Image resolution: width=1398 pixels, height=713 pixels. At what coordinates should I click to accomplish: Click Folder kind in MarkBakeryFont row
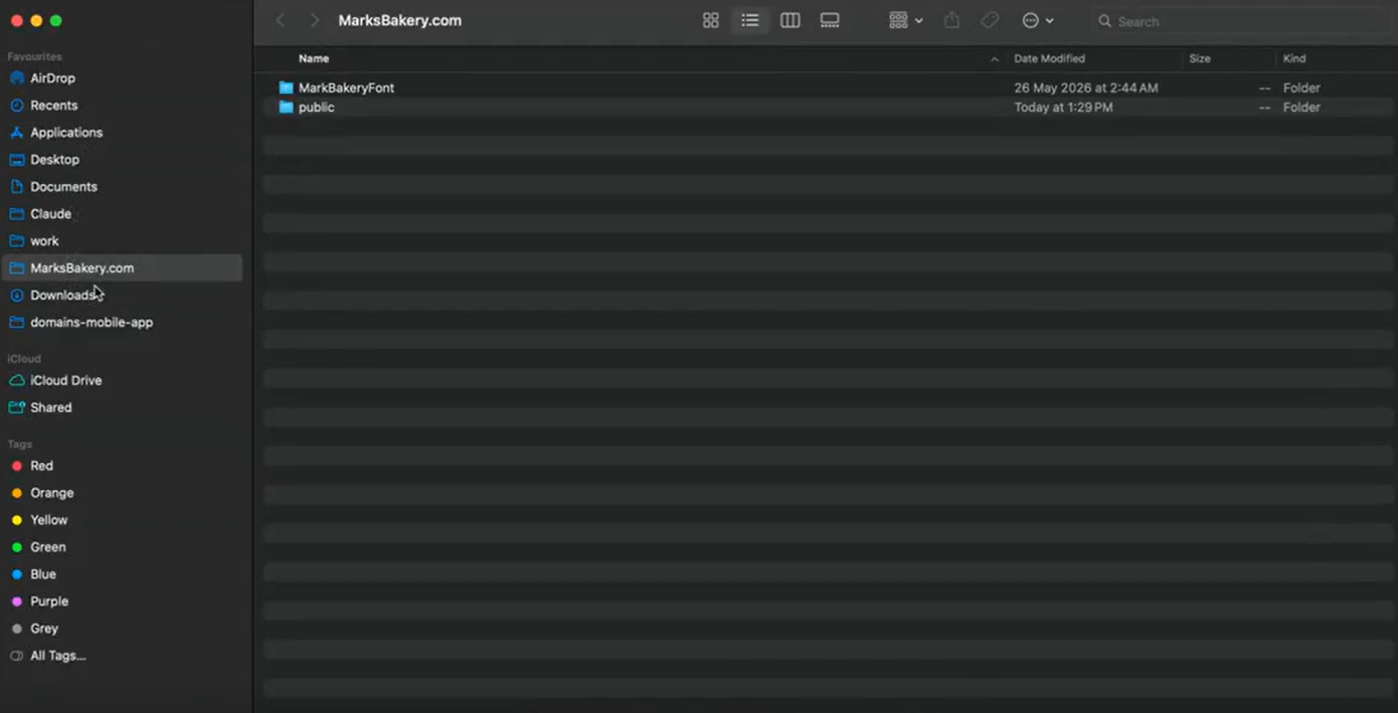pos(1302,88)
